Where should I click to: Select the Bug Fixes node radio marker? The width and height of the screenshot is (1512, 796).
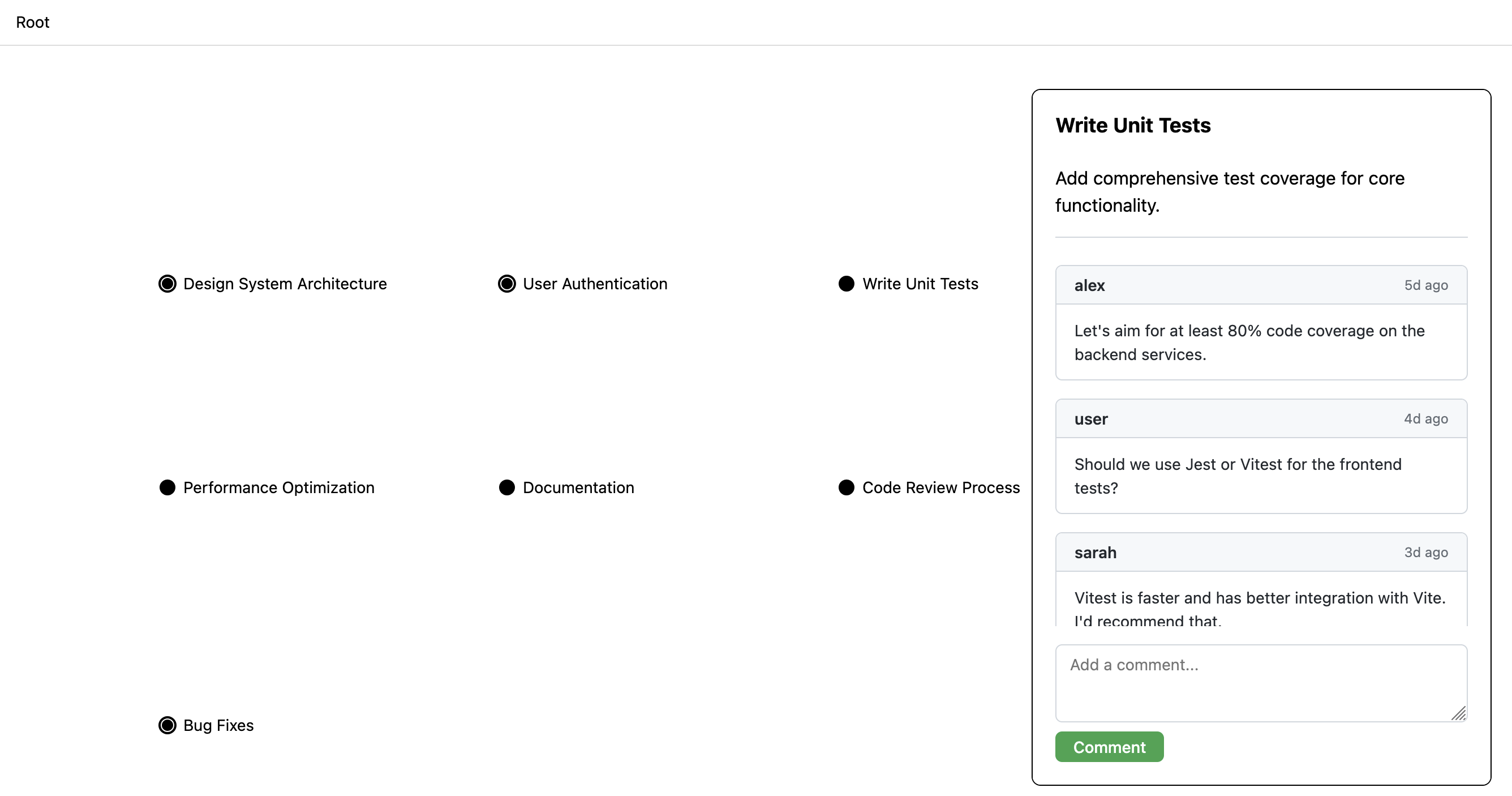coord(167,725)
